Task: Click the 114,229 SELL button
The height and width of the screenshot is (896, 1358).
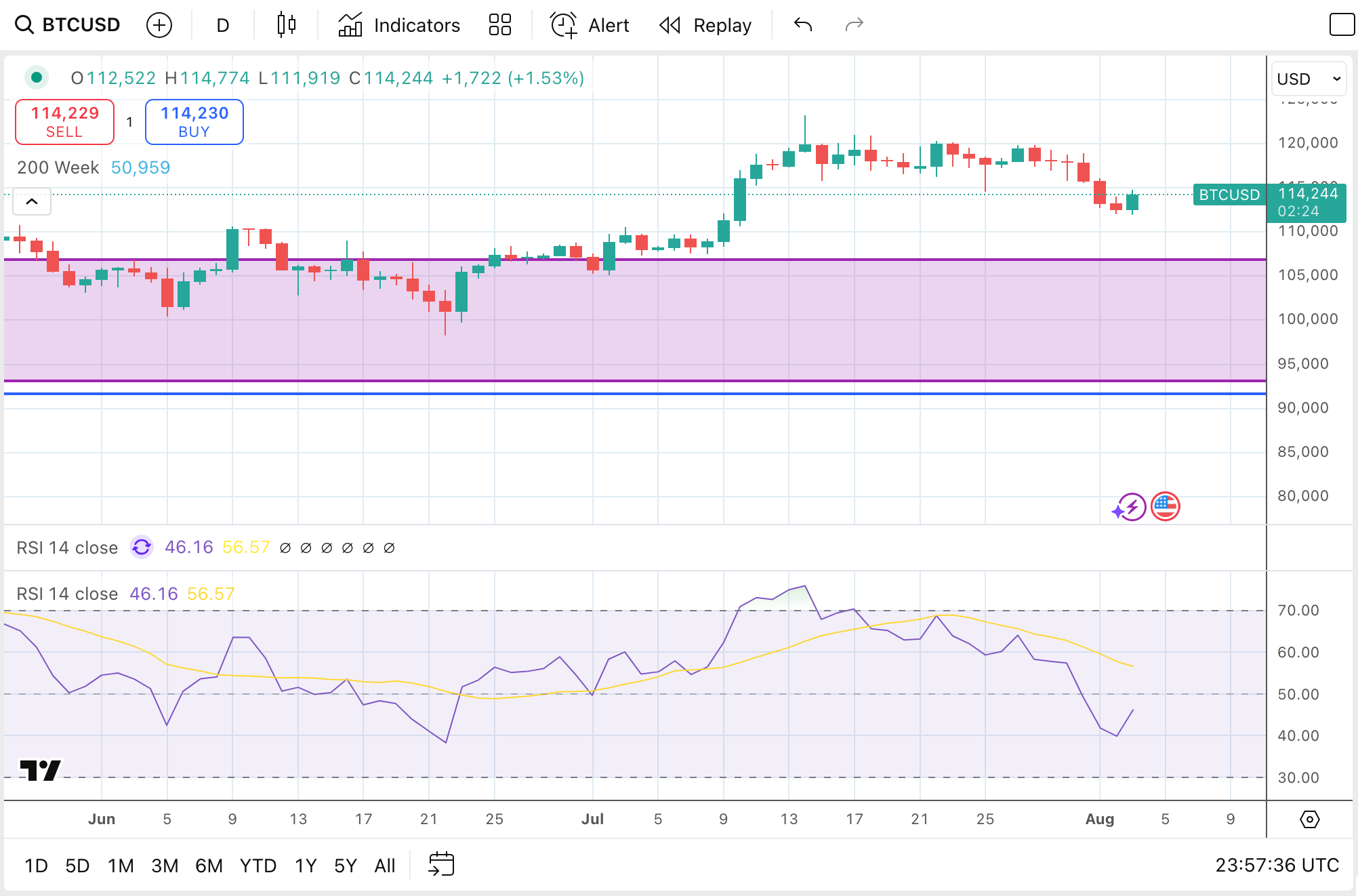Action: (64, 122)
